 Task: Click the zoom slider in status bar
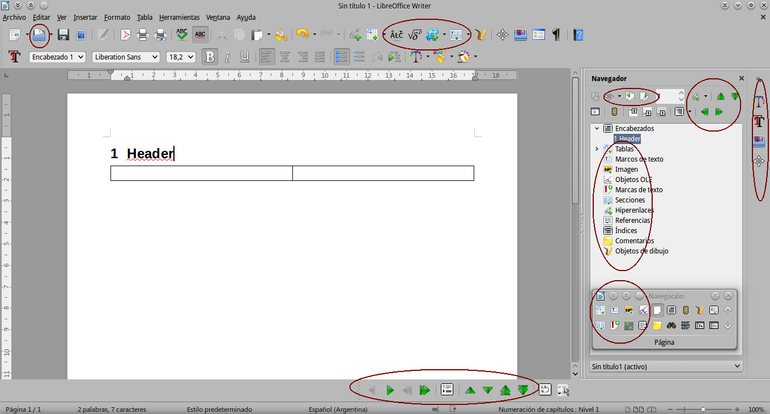click(702, 409)
